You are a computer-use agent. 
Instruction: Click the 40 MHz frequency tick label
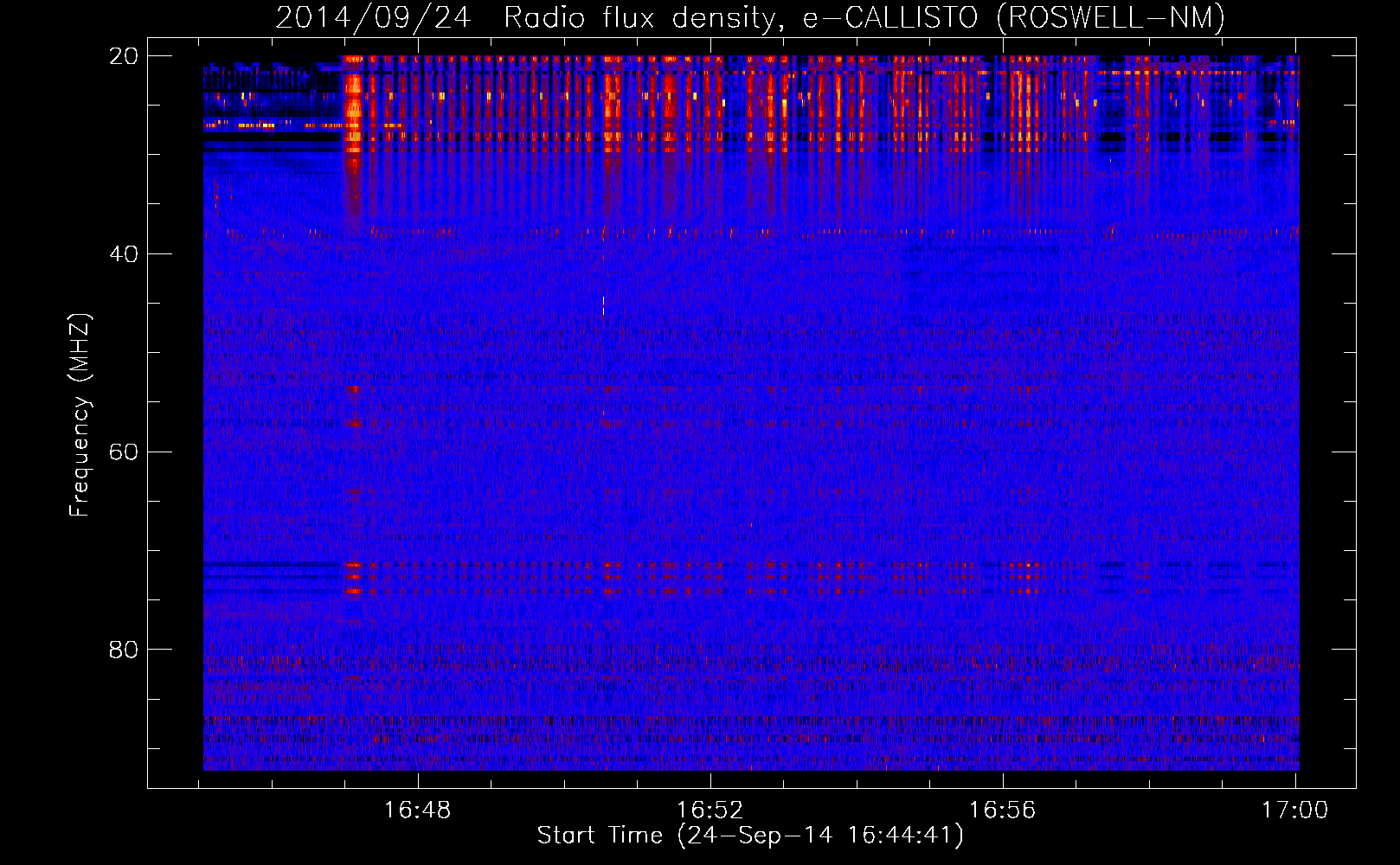pos(124,254)
